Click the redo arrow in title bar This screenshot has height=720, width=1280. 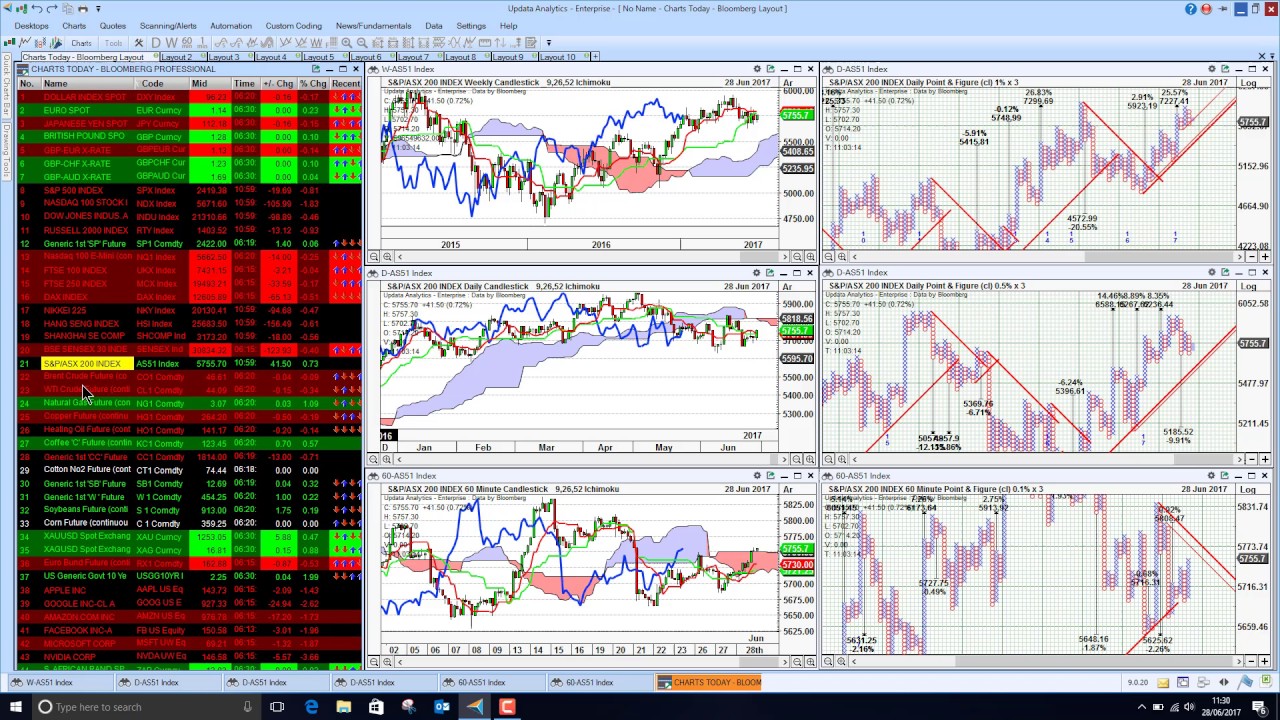(x=52, y=9)
